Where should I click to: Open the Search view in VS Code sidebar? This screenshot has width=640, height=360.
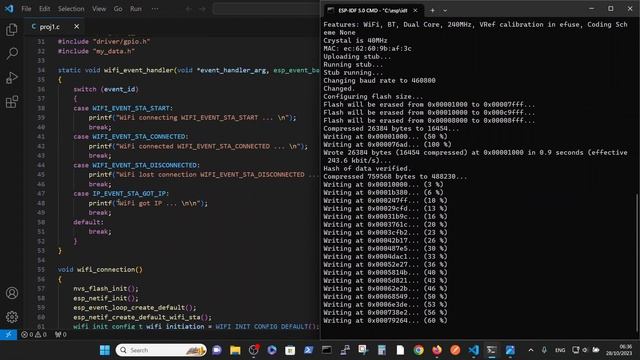click(x=12, y=53)
